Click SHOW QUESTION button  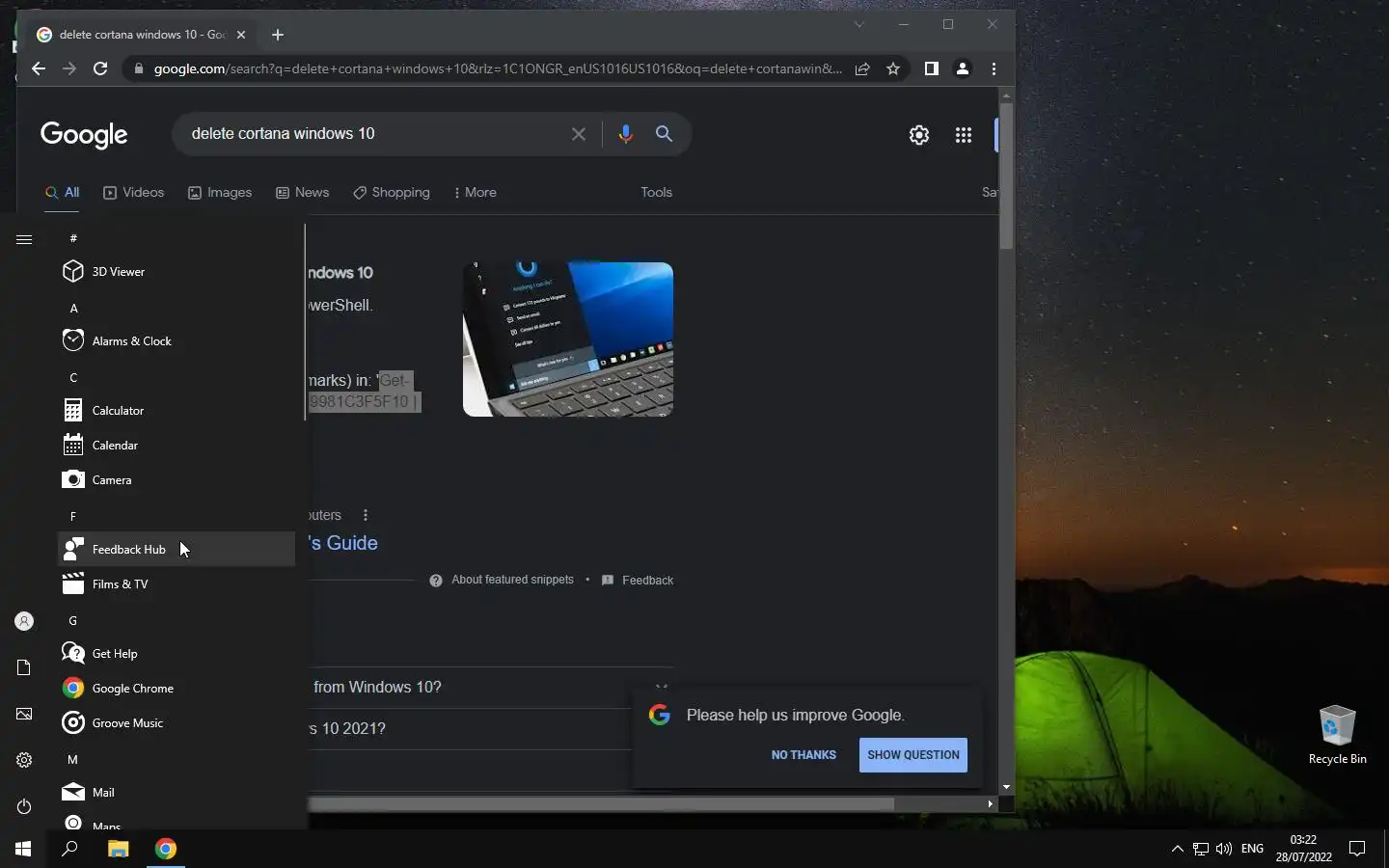click(x=913, y=755)
